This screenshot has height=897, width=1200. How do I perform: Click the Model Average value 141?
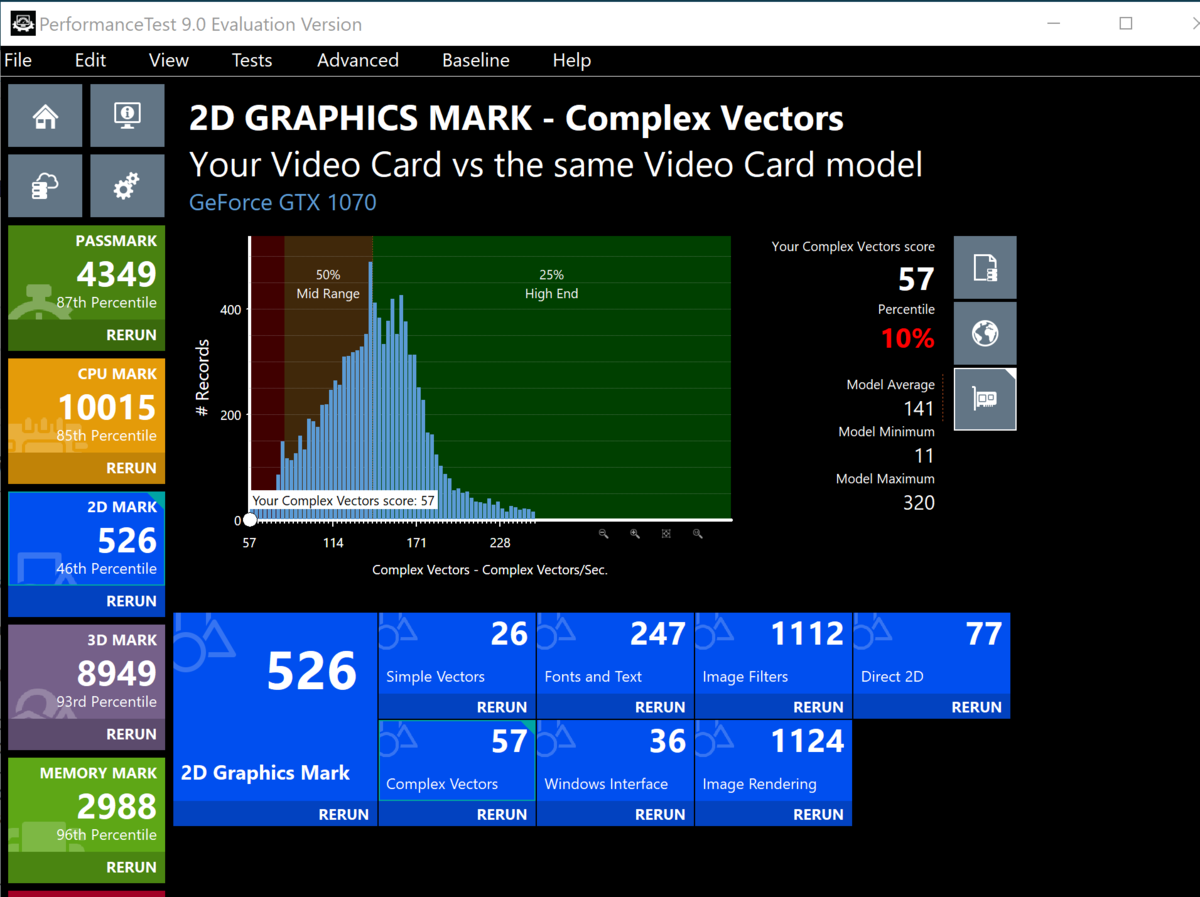click(x=918, y=409)
